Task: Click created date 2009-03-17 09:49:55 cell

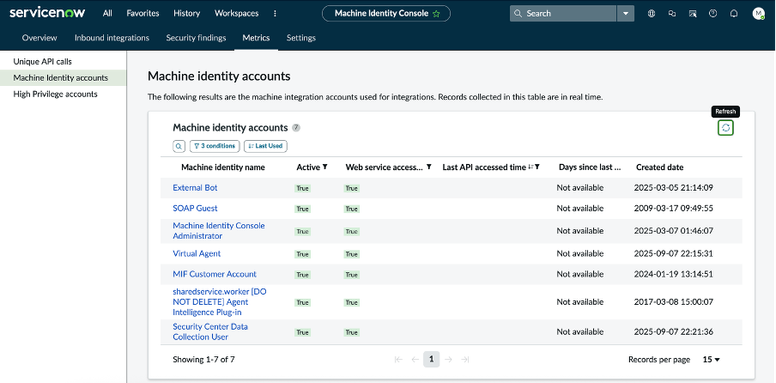Action: click(x=674, y=208)
